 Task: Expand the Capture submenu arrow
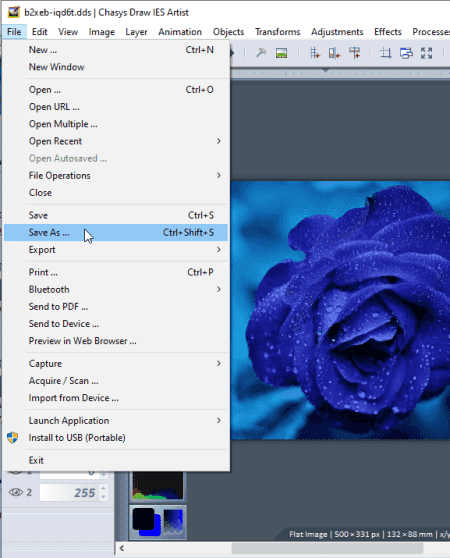point(219,363)
